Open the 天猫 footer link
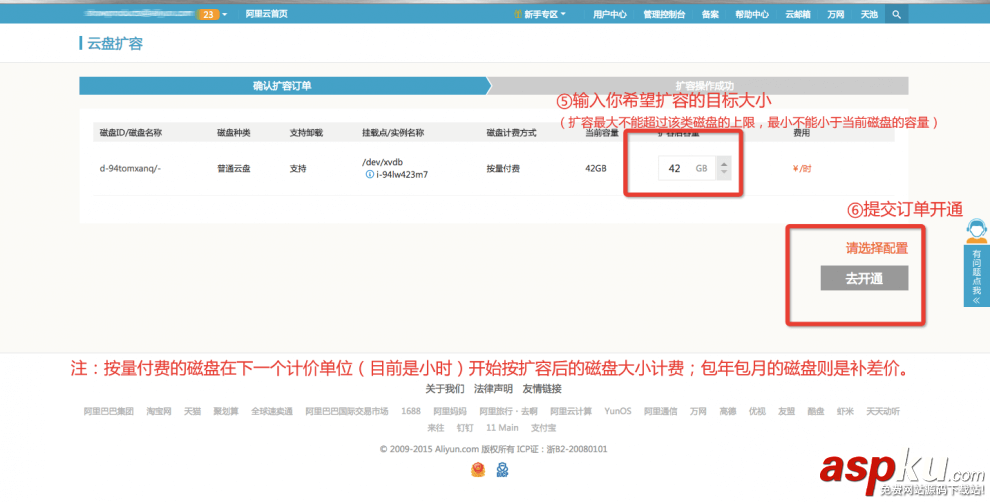 click(192, 411)
